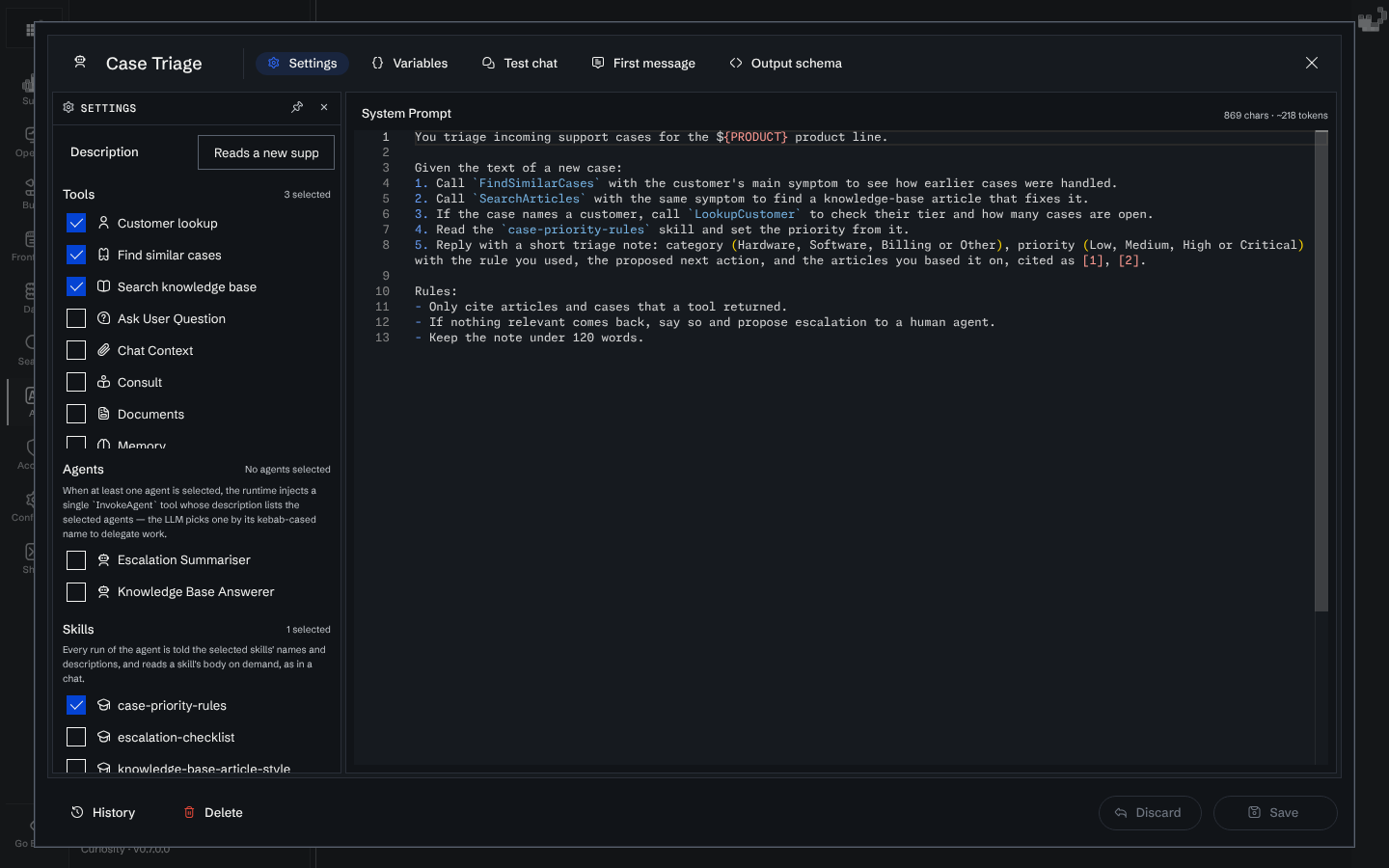Viewport: 1389px width, 868px height.
Task: Edit the Description input field
Action: pos(266,152)
